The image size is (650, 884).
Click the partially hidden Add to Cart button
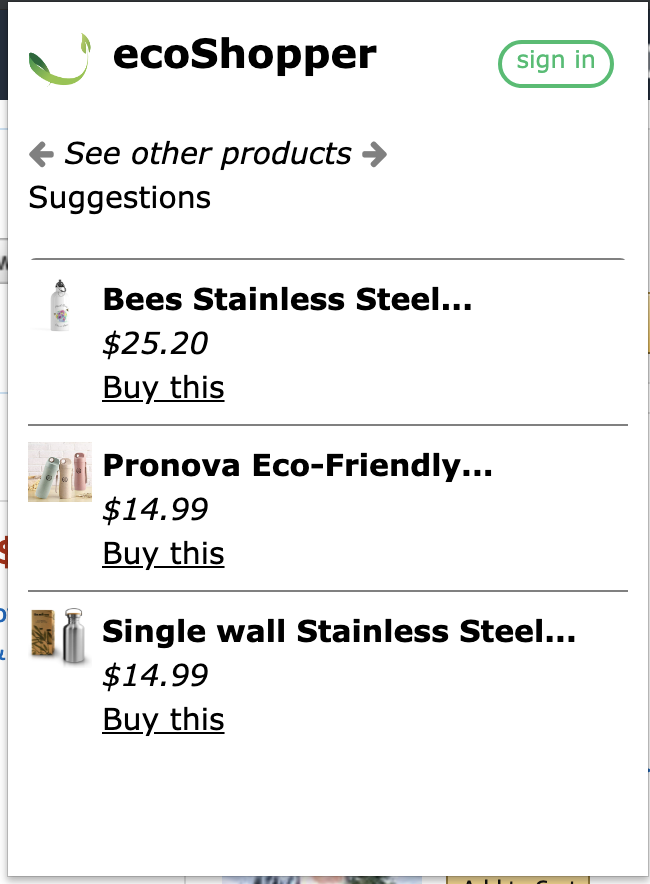tap(515, 878)
